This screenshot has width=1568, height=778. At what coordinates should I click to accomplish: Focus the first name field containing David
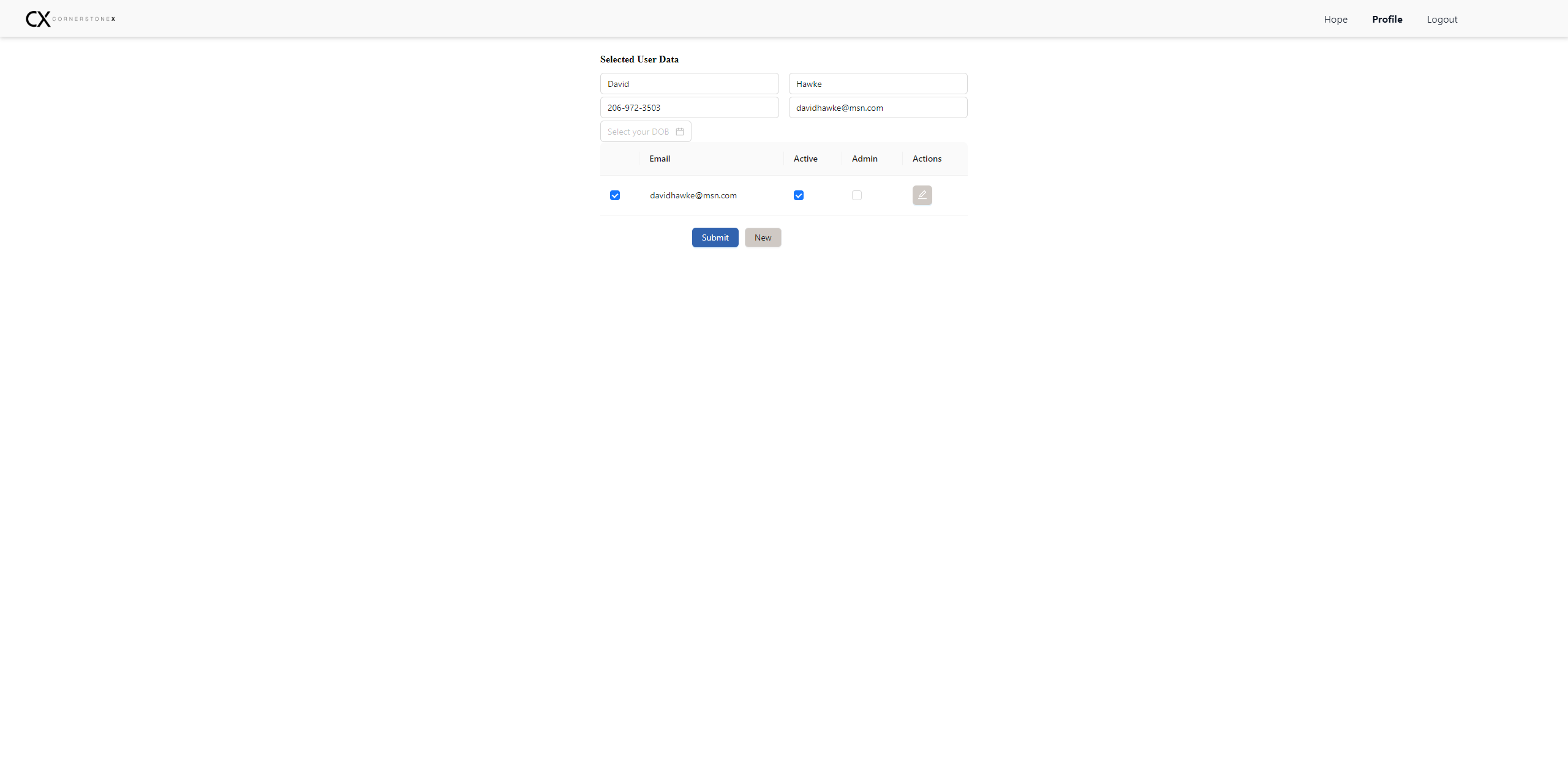689,84
